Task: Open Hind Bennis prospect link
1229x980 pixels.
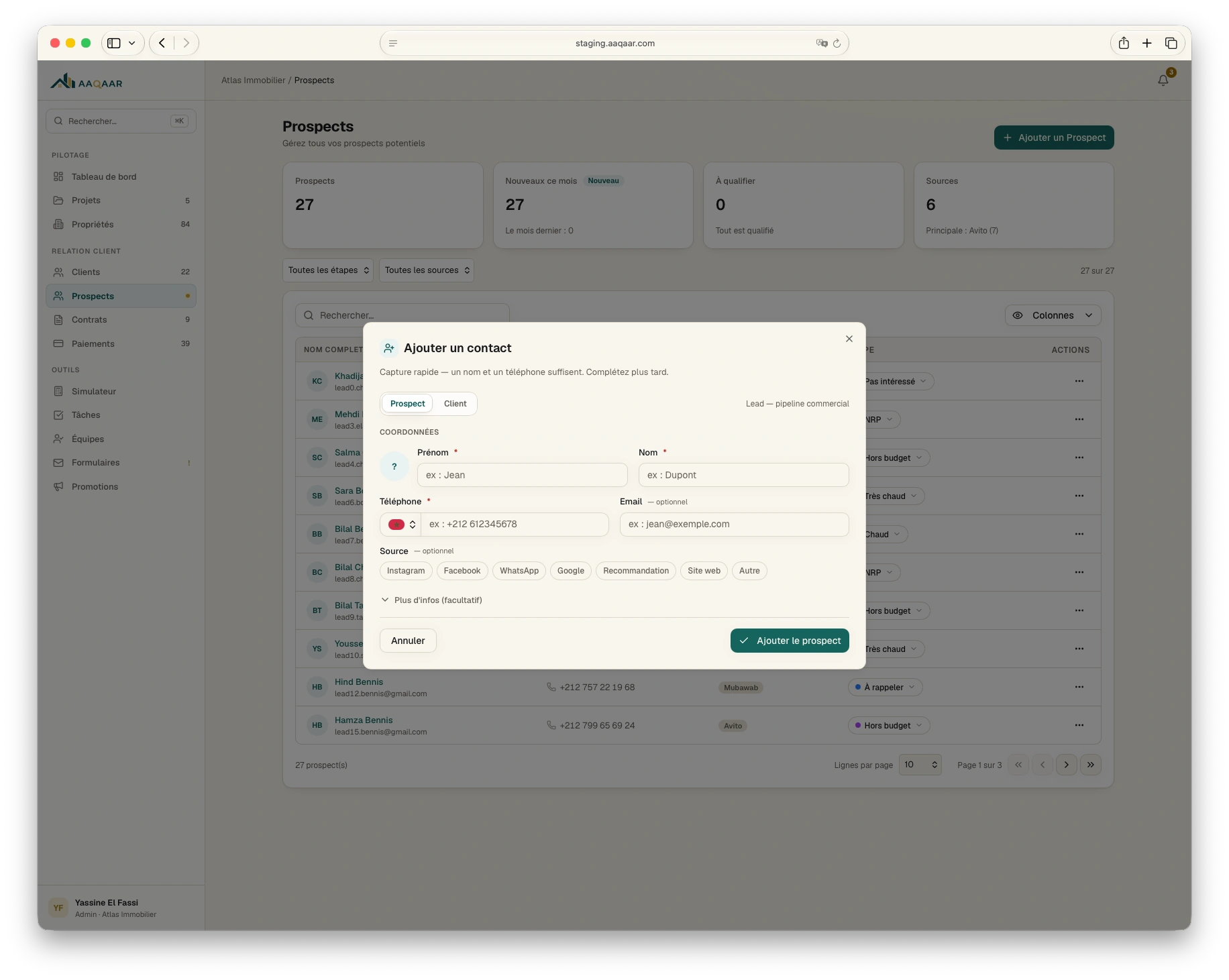Action: 359,682
